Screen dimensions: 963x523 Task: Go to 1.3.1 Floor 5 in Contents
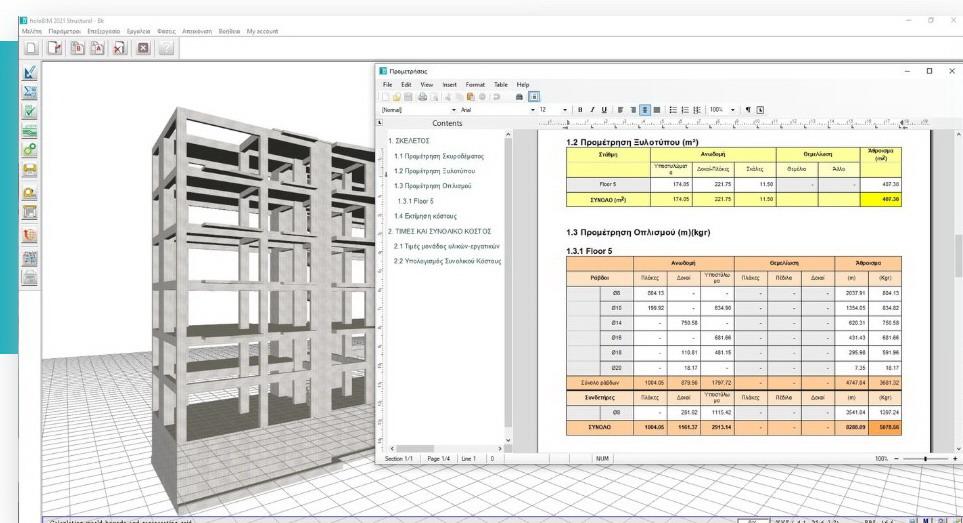coord(418,201)
